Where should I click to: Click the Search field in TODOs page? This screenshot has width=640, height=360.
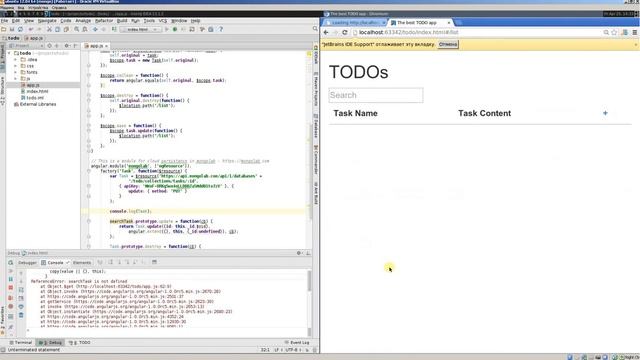pos(376,95)
